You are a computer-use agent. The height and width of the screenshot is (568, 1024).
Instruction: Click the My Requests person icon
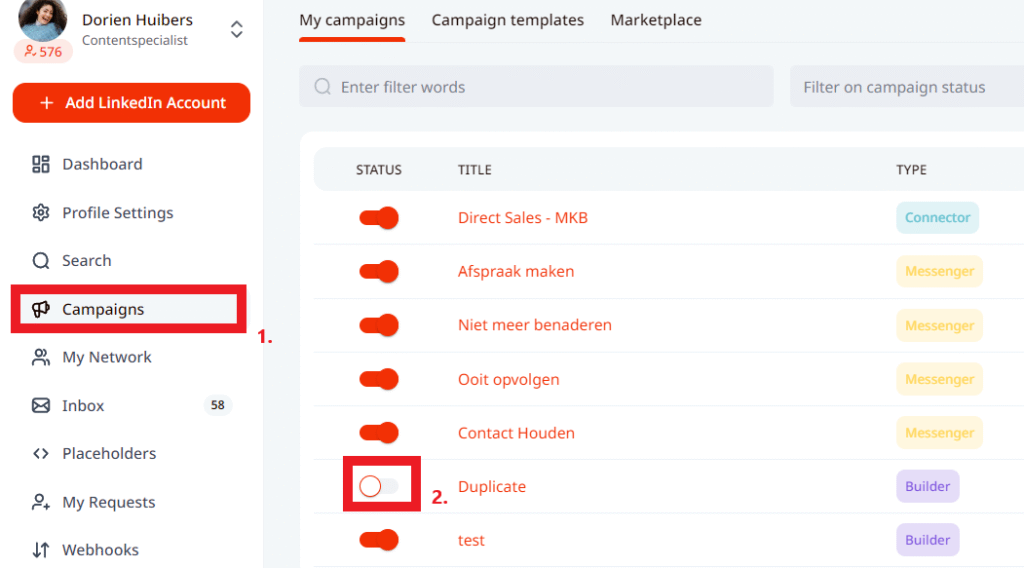(x=41, y=502)
